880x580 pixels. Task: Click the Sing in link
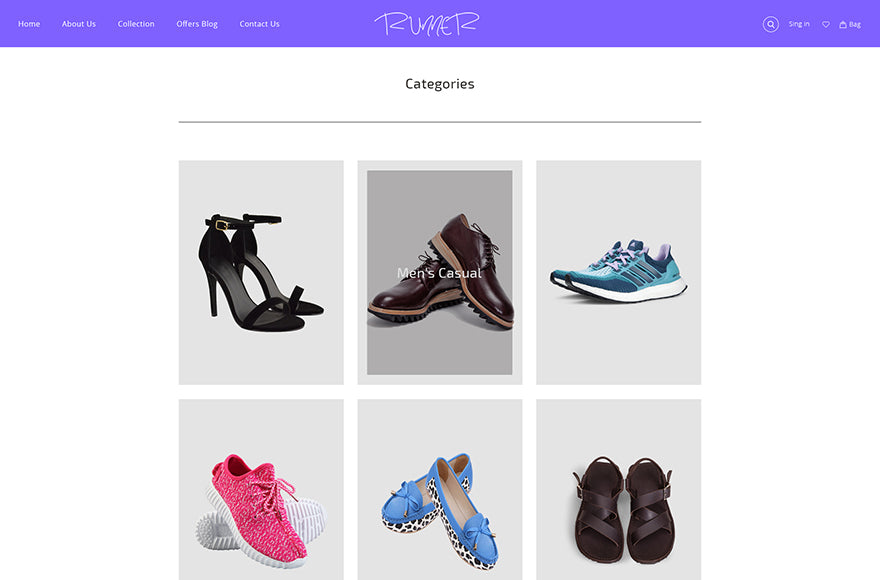[x=799, y=24]
